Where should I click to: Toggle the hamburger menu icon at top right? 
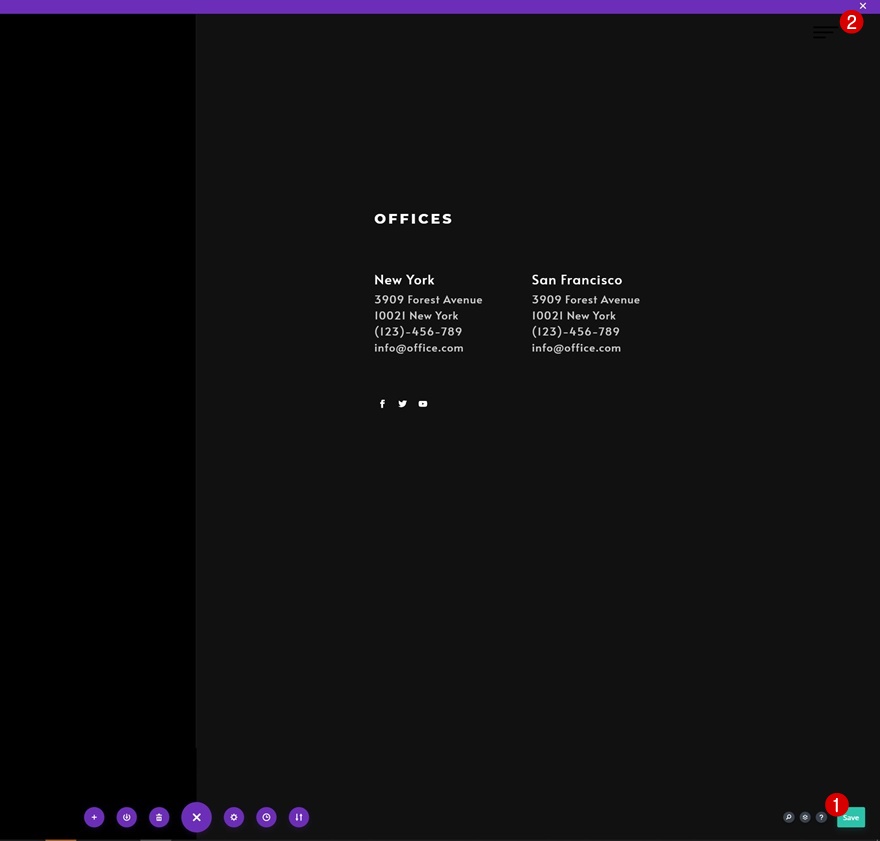click(824, 32)
